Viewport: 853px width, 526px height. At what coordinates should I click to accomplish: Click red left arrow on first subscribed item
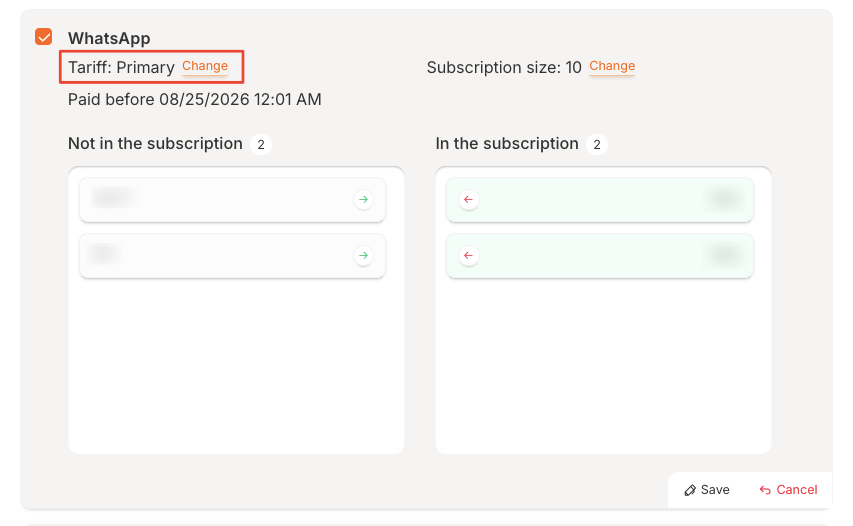tap(469, 200)
